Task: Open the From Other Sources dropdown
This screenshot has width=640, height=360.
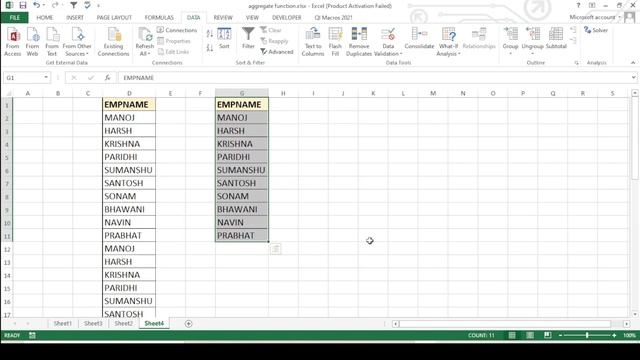Action: pos(77,42)
